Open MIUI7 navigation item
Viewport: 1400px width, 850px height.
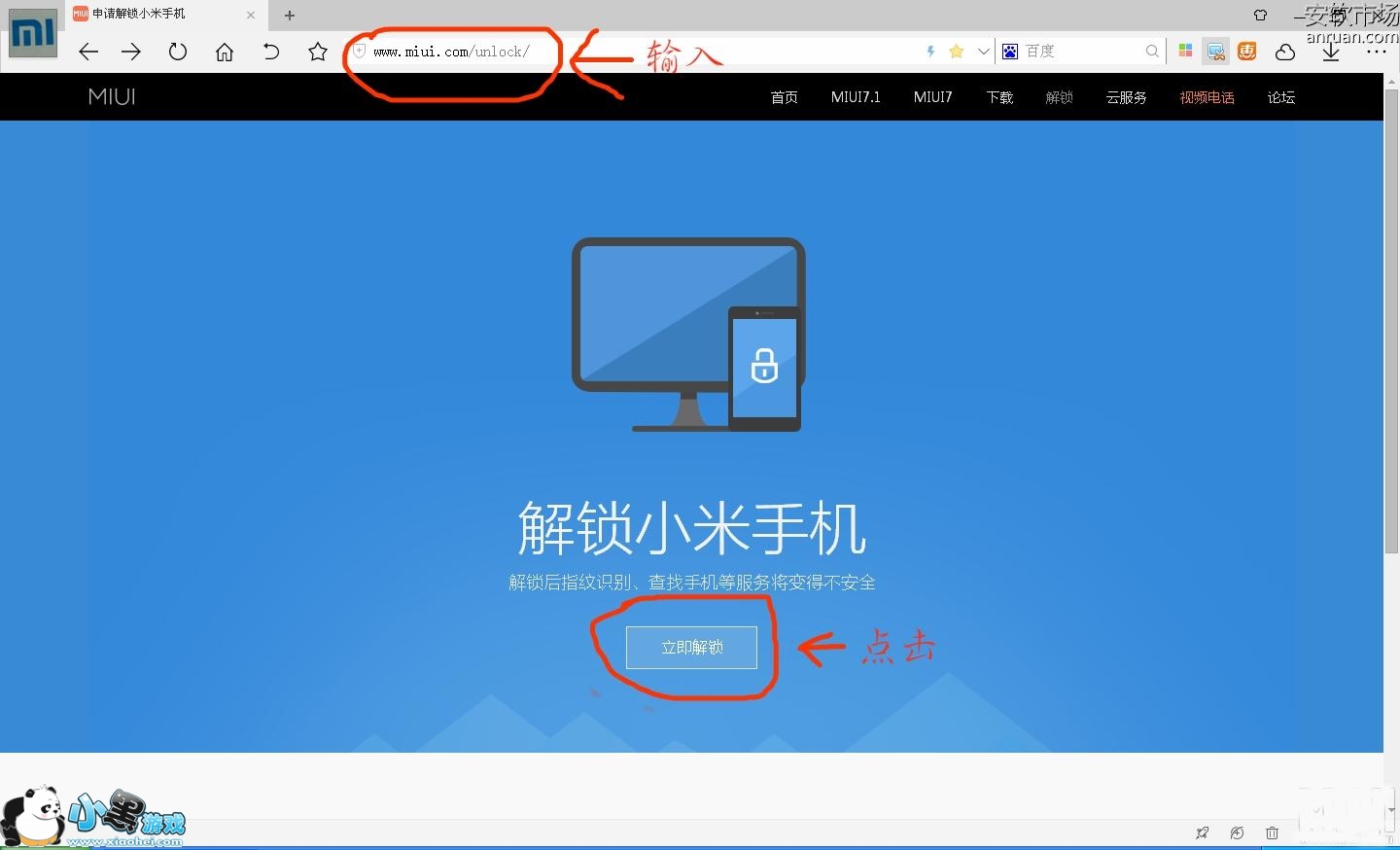pos(932,97)
